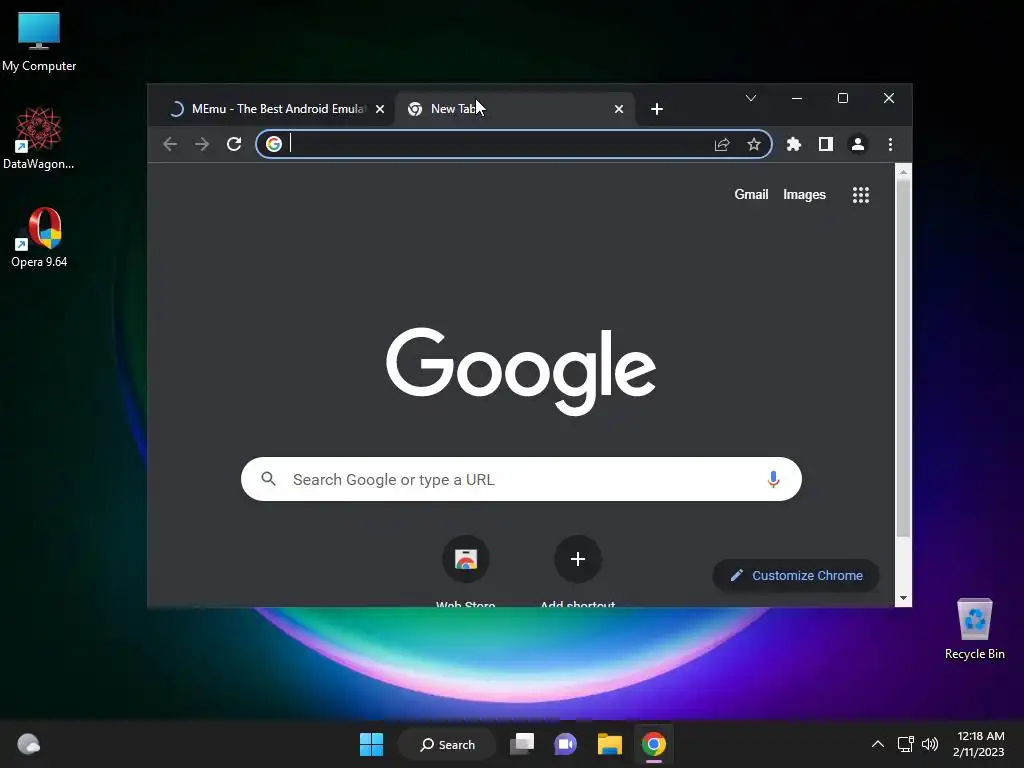The image size is (1024, 768).
Task: Open the Gmail link
Action: [751, 195]
